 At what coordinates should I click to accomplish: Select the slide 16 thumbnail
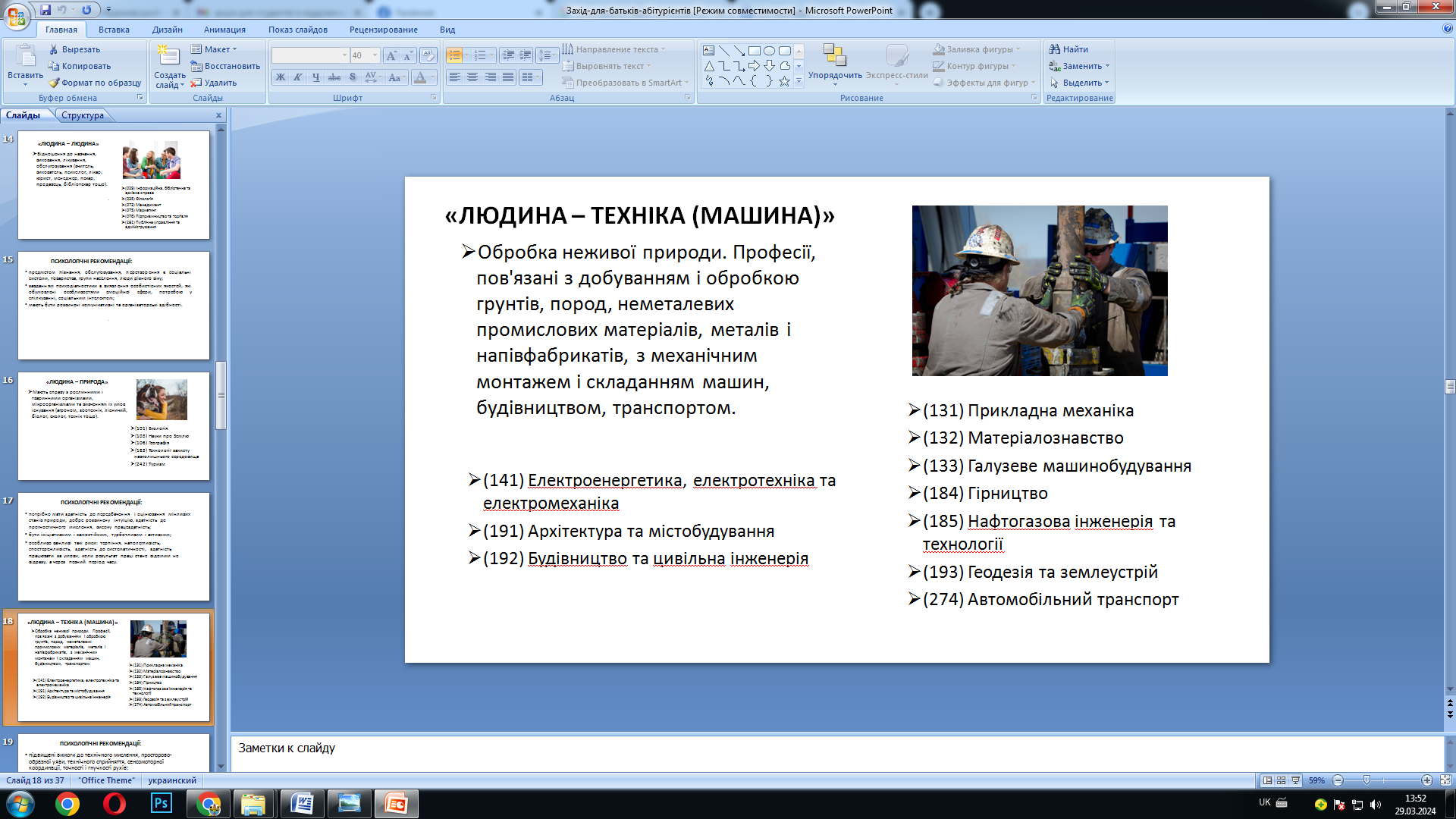114,425
